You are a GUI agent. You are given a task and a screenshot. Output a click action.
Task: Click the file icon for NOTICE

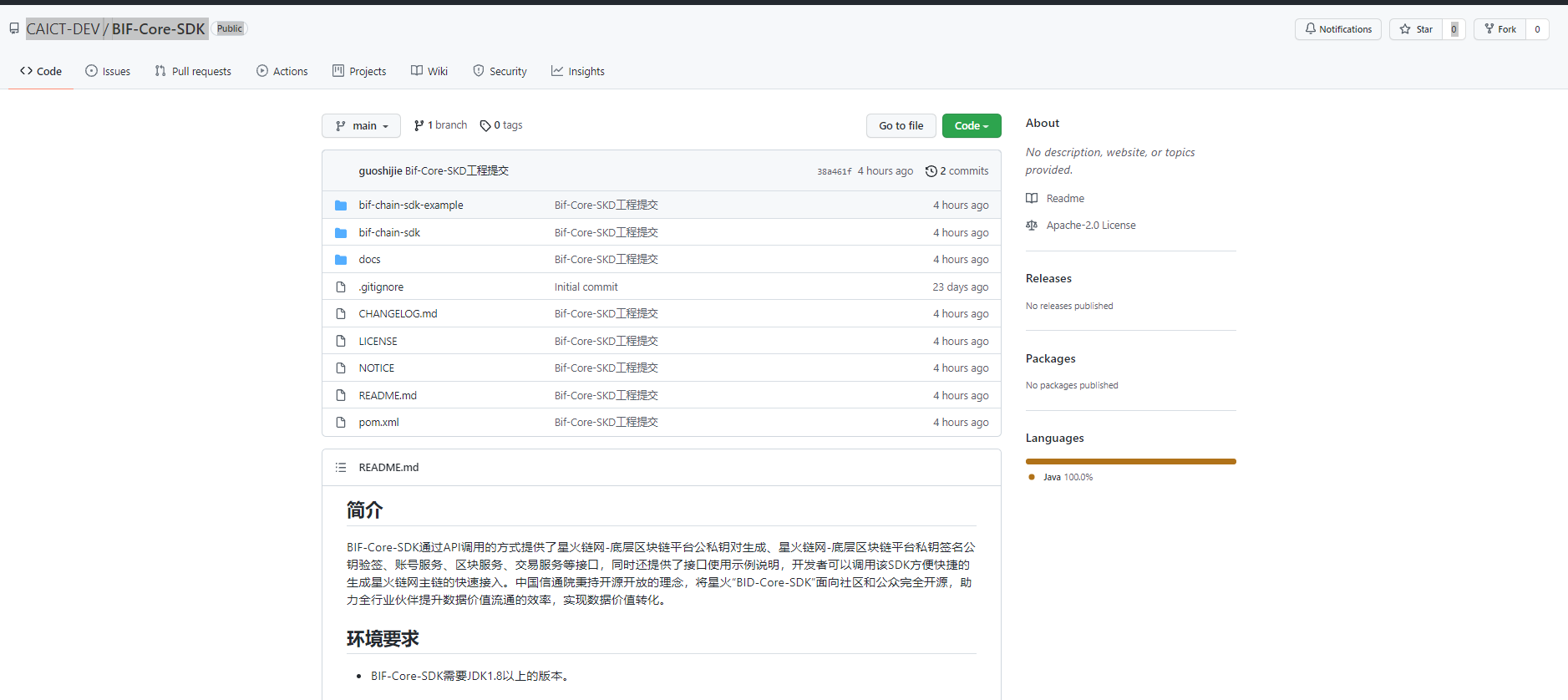coord(341,368)
